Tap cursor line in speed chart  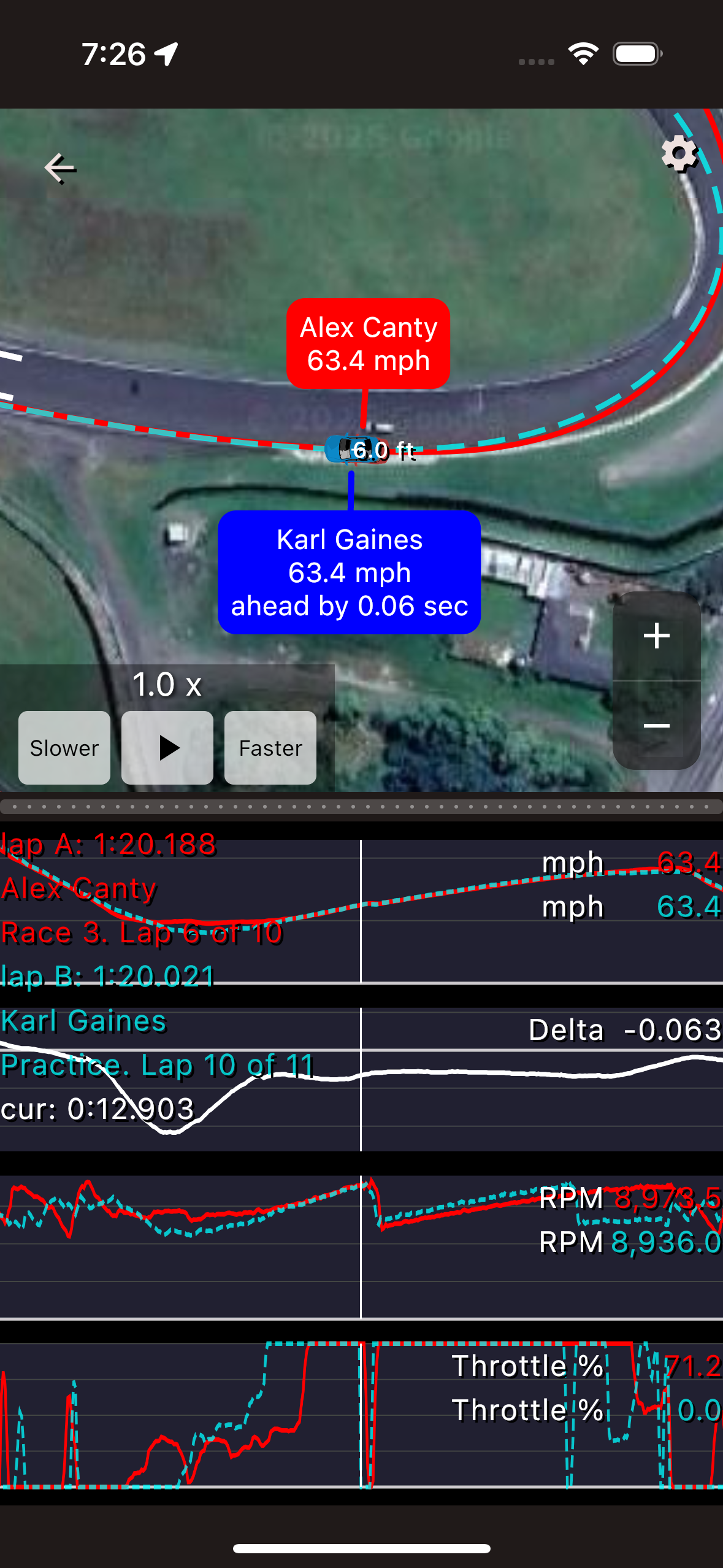pyautogui.click(x=361, y=911)
